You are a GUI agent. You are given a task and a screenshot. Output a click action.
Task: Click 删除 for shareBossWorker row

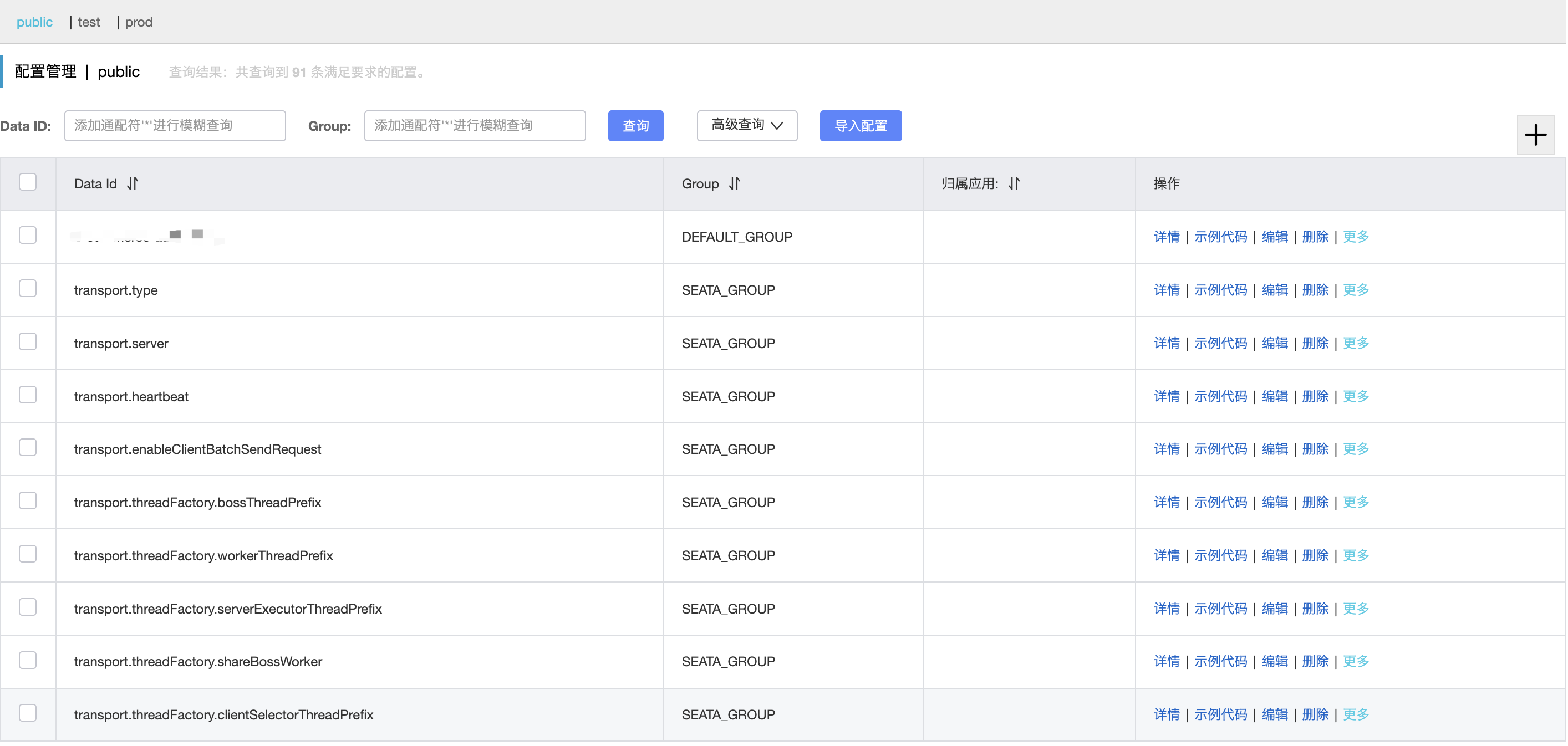tap(1315, 661)
